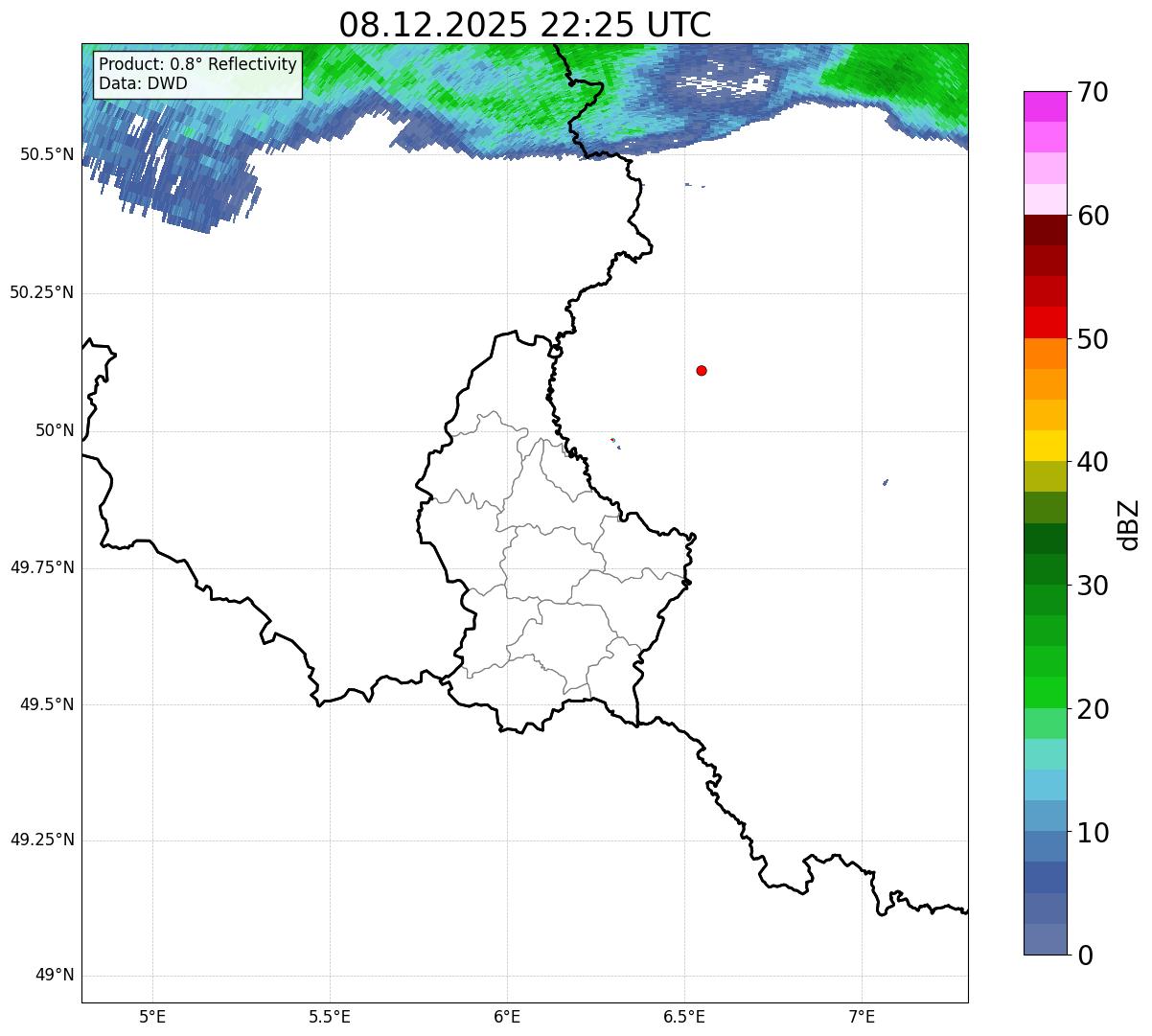Click the 49.5°N latitude label
The width and height of the screenshot is (1152, 1036).
point(46,704)
